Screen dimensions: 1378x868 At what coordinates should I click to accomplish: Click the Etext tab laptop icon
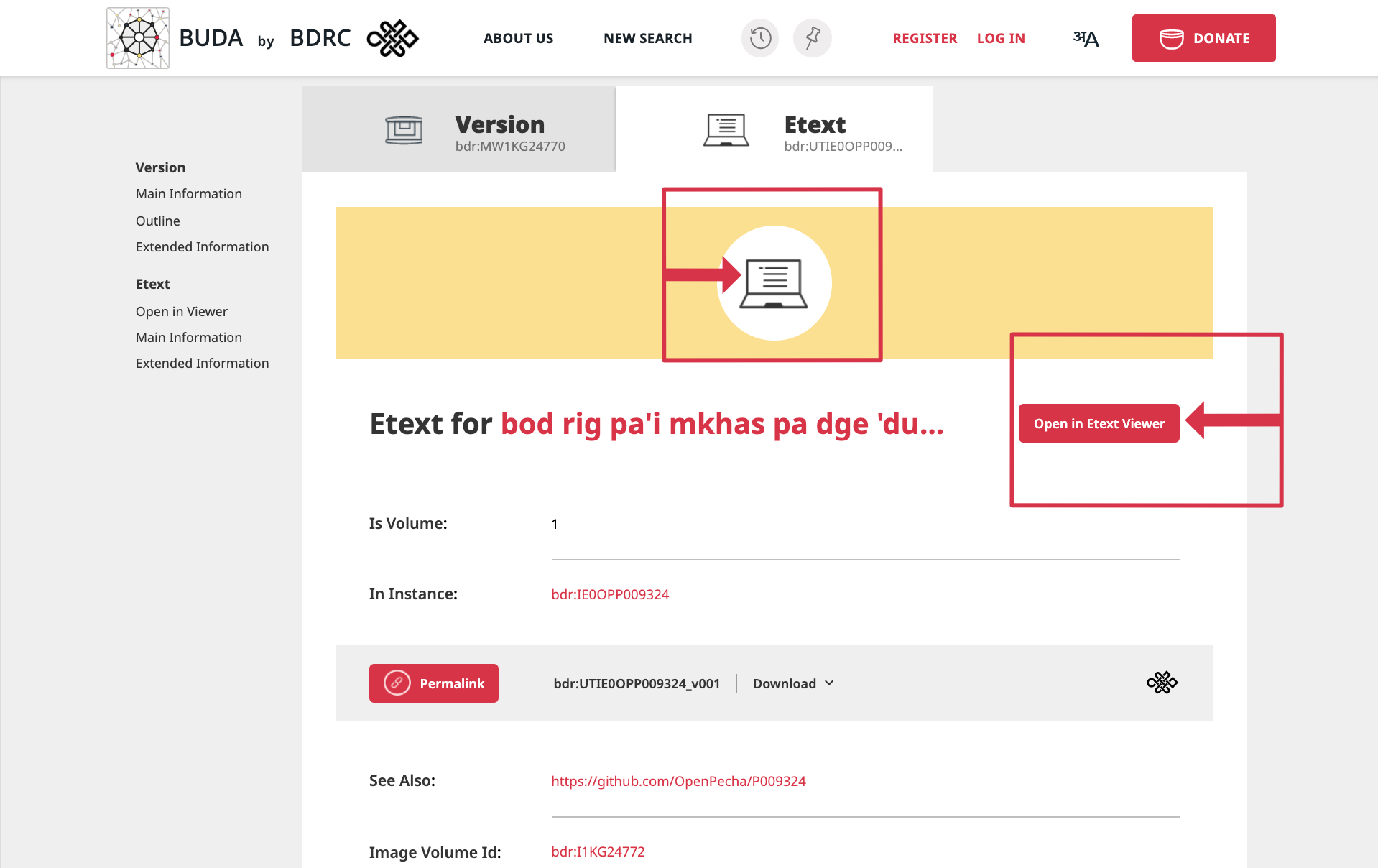click(x=726, y=130)
